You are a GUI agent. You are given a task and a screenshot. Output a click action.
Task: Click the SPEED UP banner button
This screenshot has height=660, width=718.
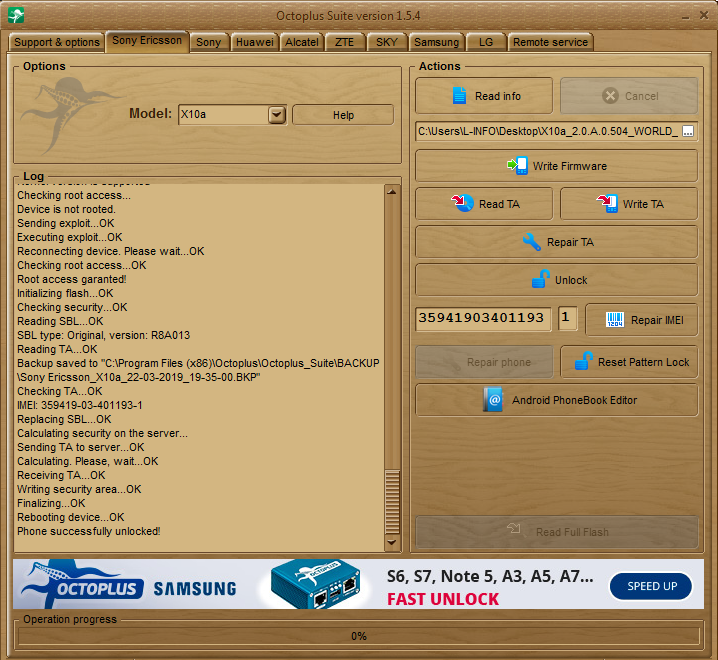pos(651,586)
